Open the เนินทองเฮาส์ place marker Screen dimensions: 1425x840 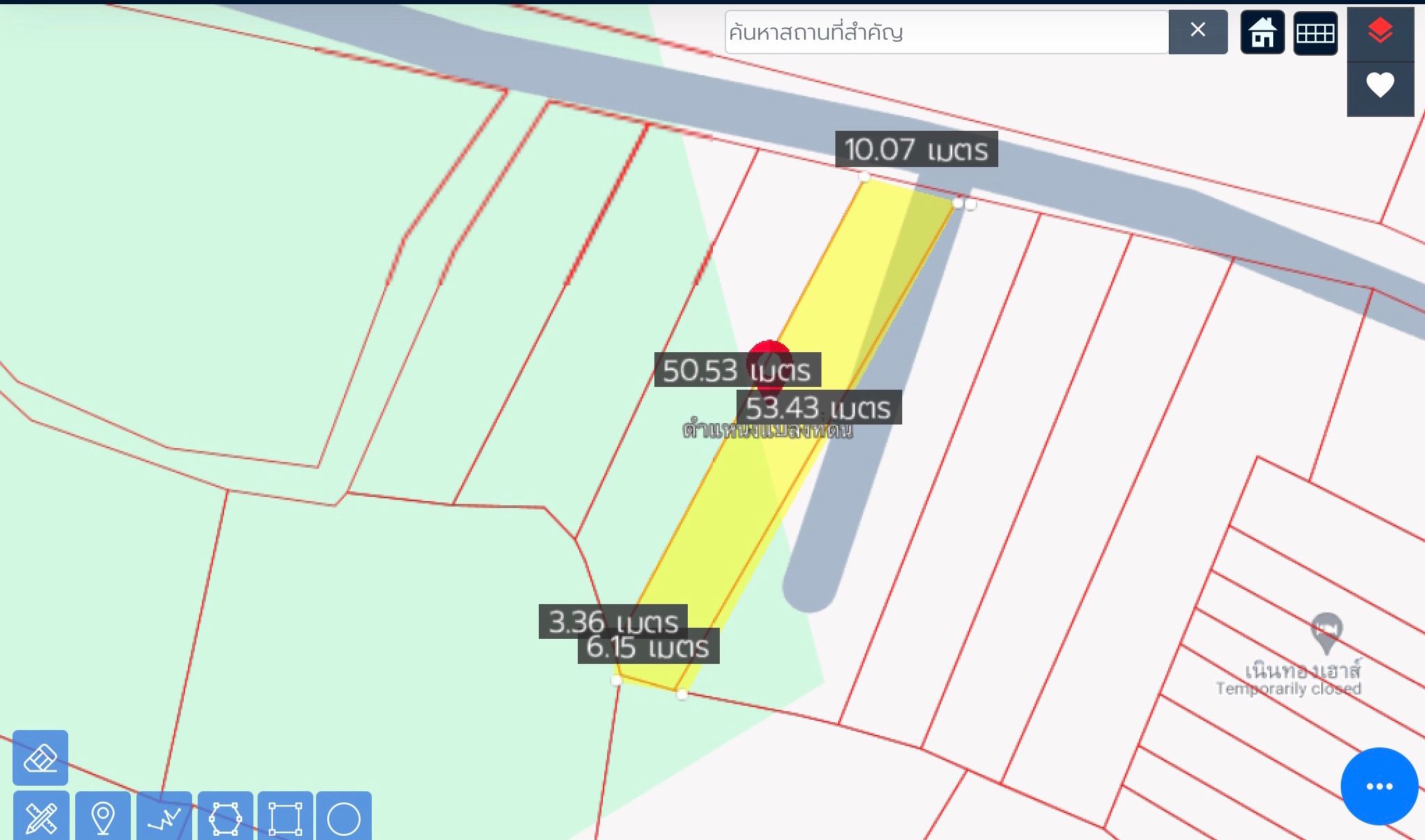pos(1326,632)
